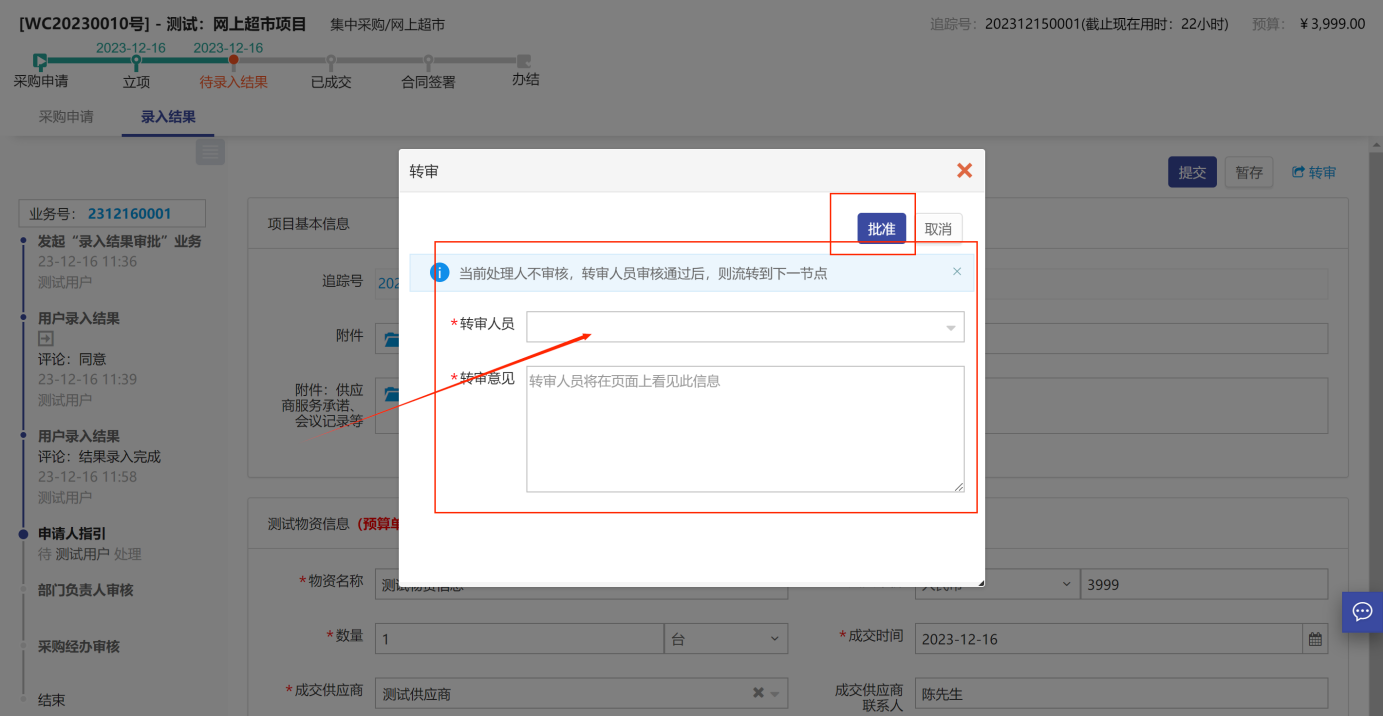Viewport: 1383px width, 716px height.
Task: Click the 取消 button in dialog
Action: 938,229
